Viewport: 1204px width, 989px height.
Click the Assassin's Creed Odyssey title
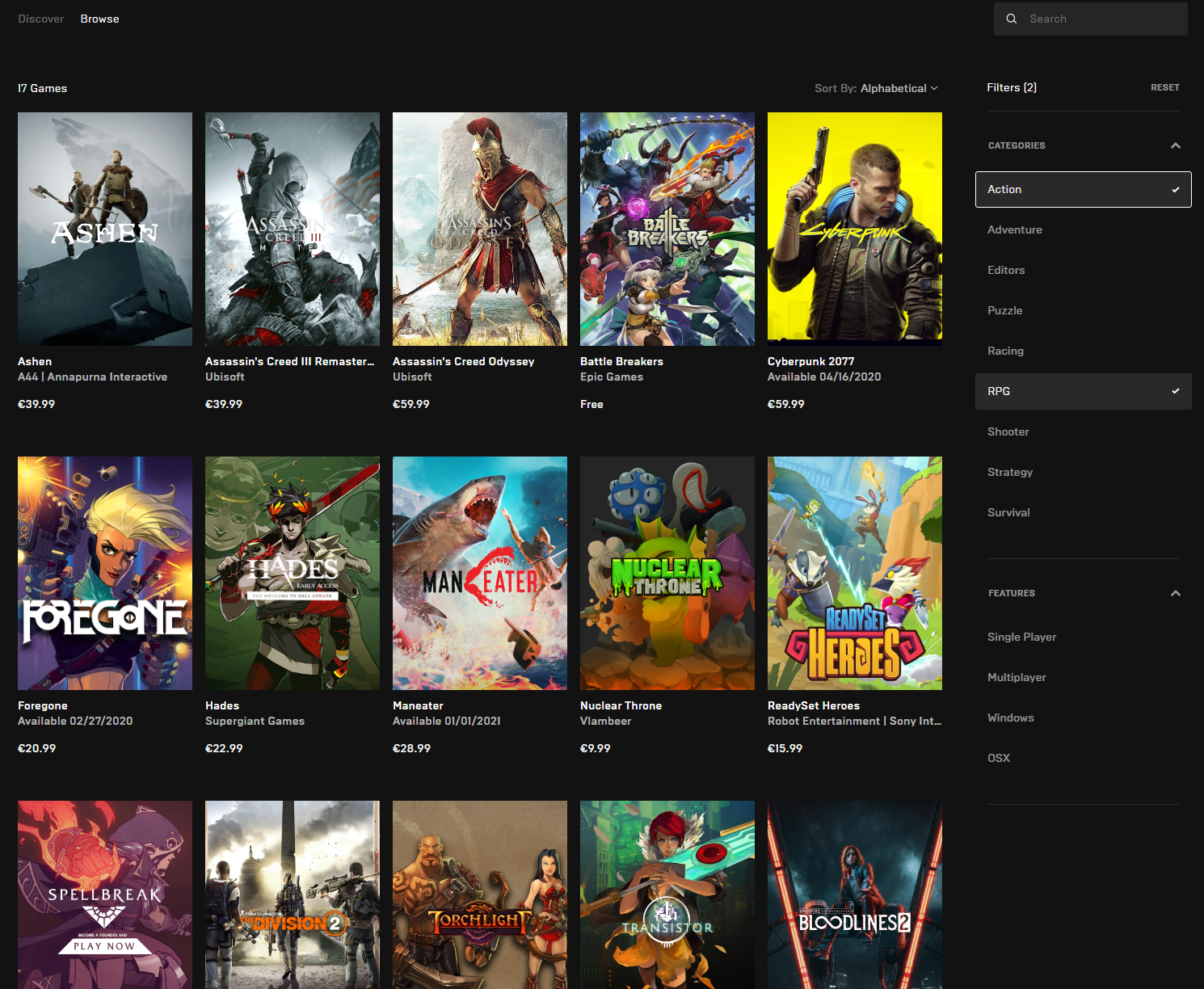point(464,361)
